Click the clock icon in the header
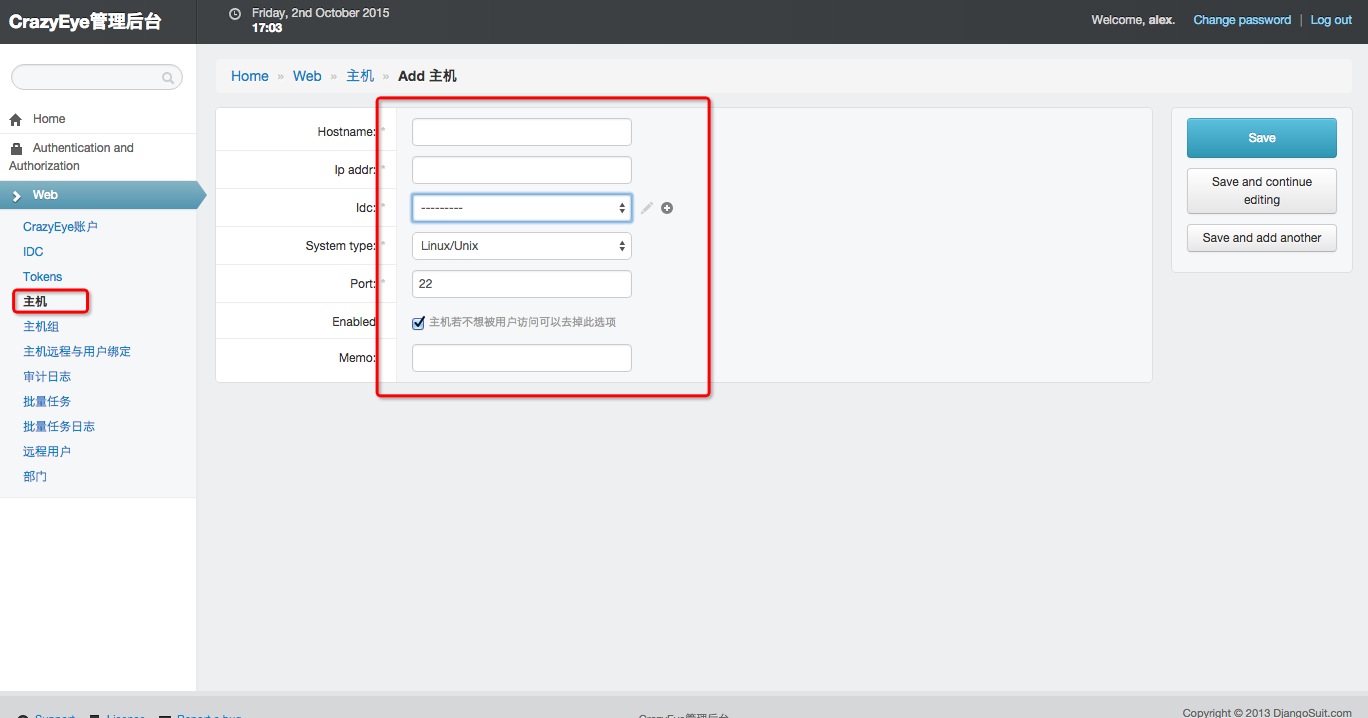This screenshot has height=718, width=1368. [x=235, y=14]
